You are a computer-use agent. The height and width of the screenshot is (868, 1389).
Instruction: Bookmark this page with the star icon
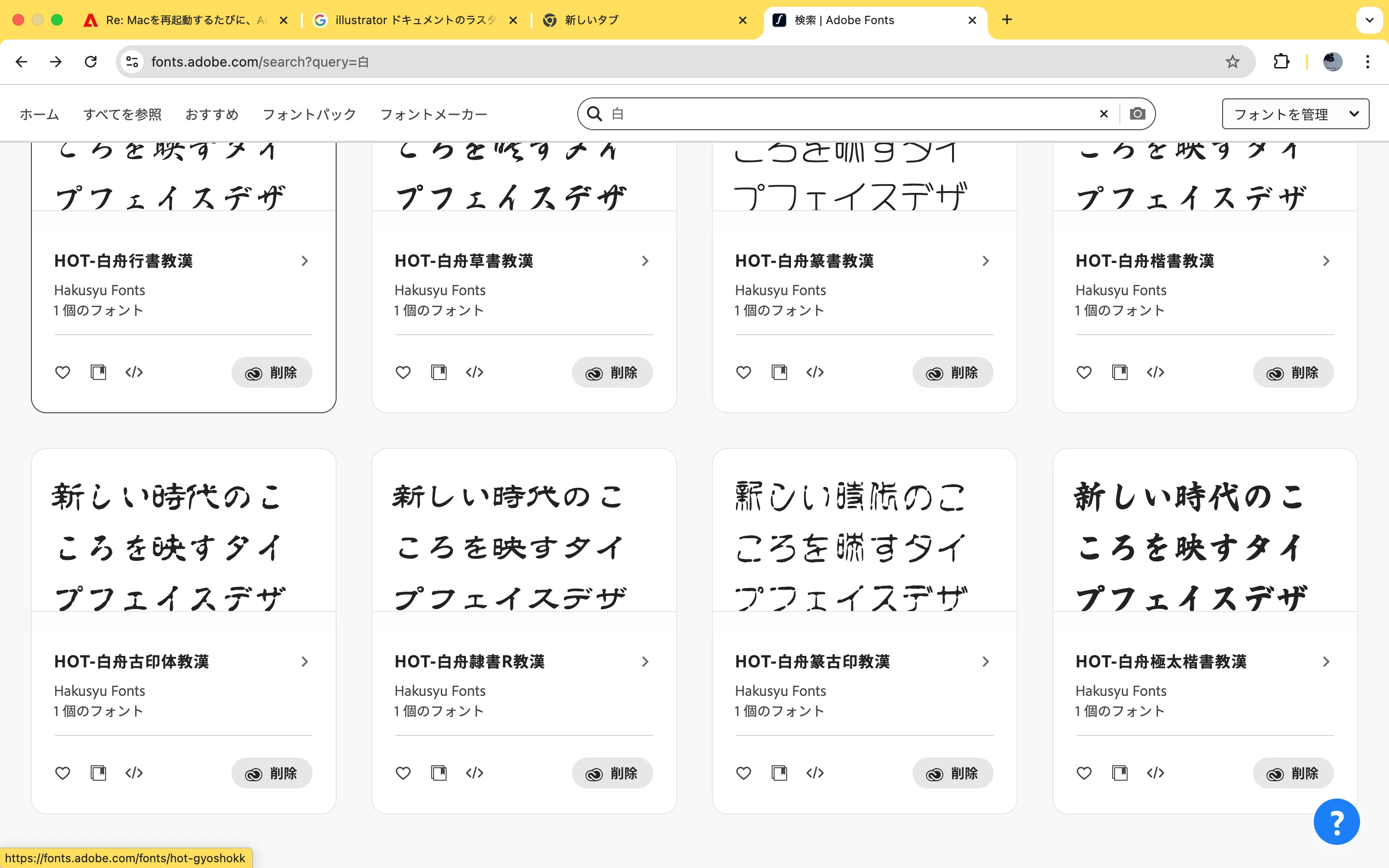(1232, 61)
